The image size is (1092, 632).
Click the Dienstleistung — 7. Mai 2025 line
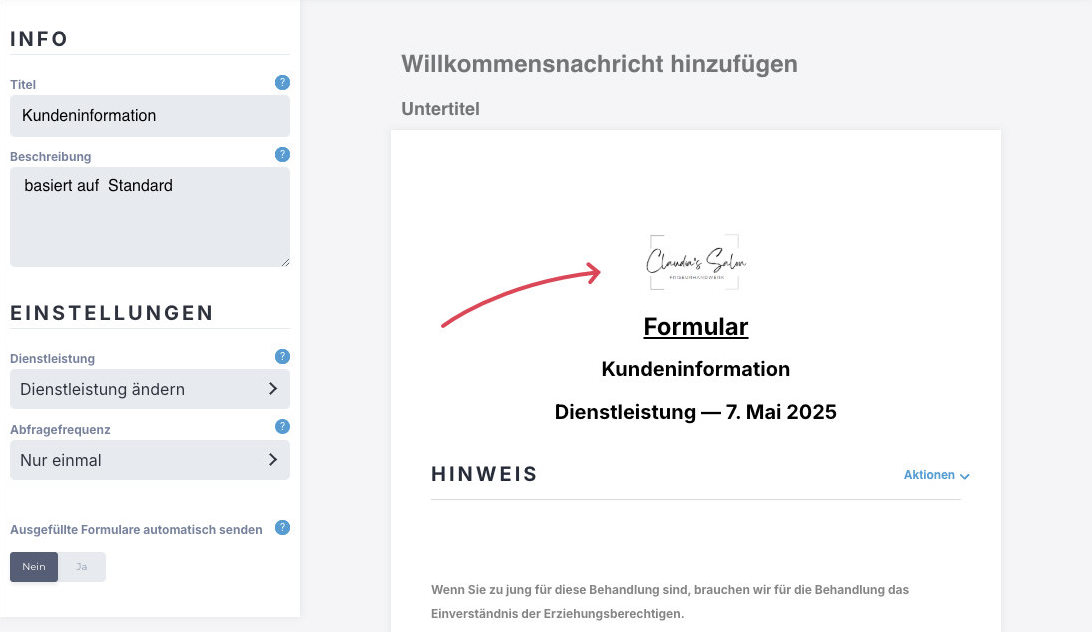(696, 412)
